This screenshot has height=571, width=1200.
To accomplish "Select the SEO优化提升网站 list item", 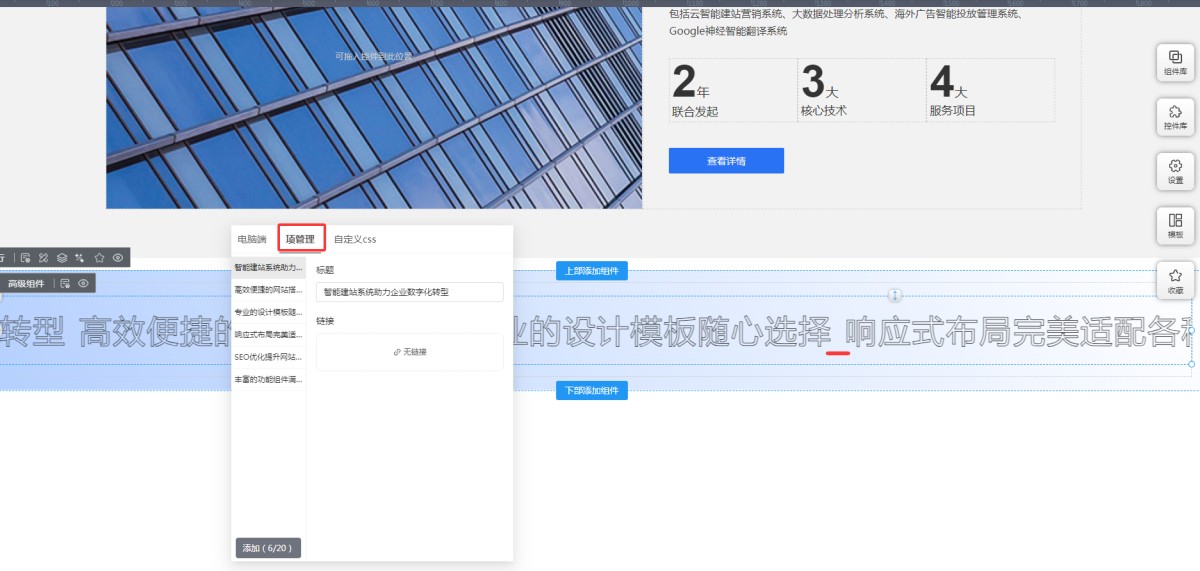I will point(268,357).
